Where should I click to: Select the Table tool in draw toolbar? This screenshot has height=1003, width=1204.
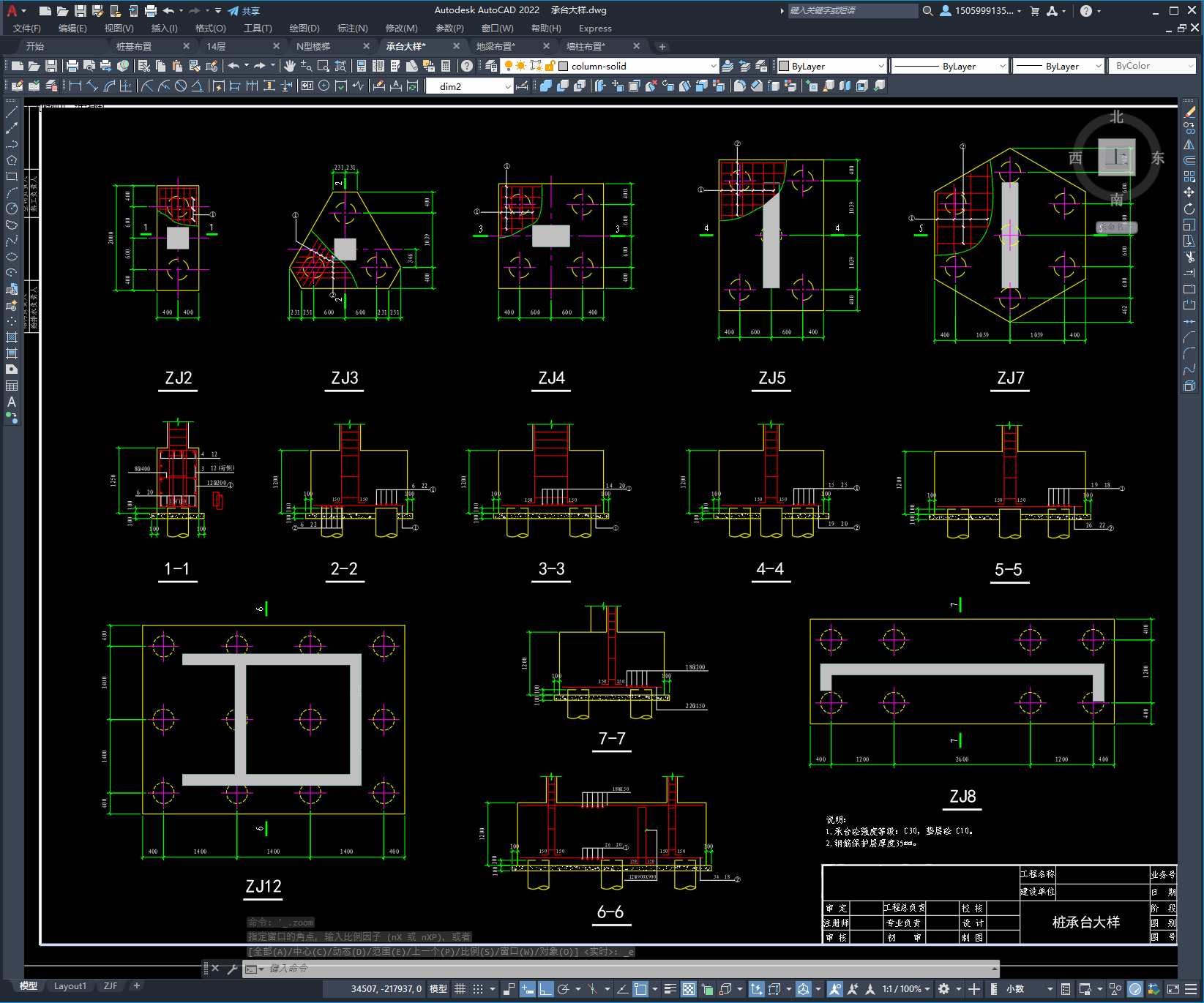tap(12, 386)
